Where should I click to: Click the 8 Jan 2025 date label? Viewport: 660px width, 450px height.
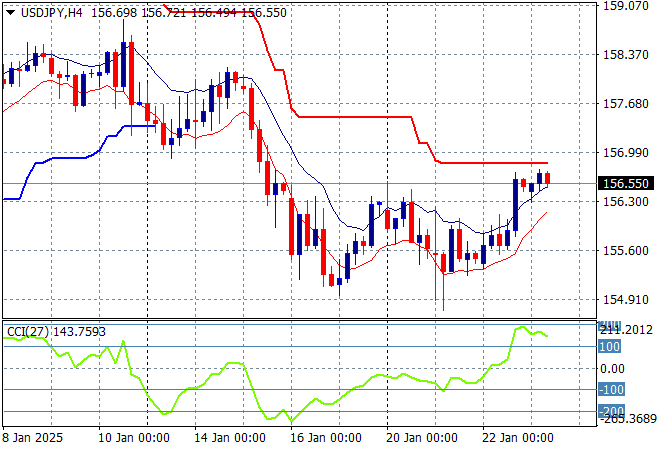point(32,438)
